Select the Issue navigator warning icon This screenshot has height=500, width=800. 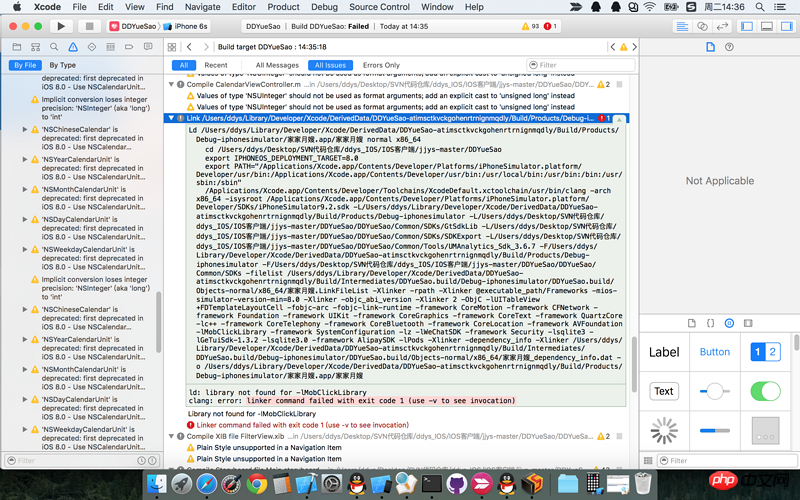[x=73, y=47]
